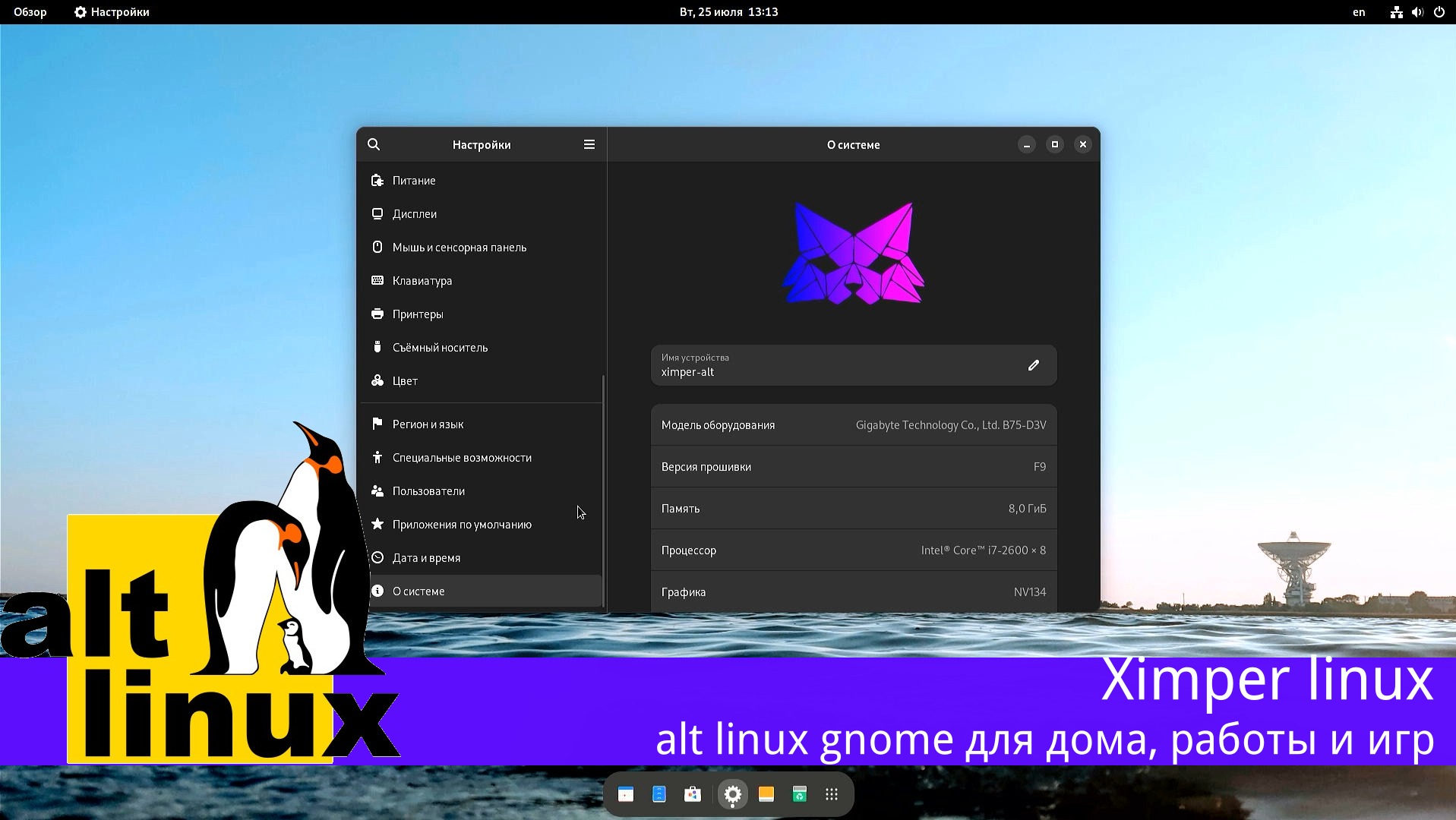Edit the device name ximper-alt
This screenshot has width=1456, height=820.
[1033, 365]
